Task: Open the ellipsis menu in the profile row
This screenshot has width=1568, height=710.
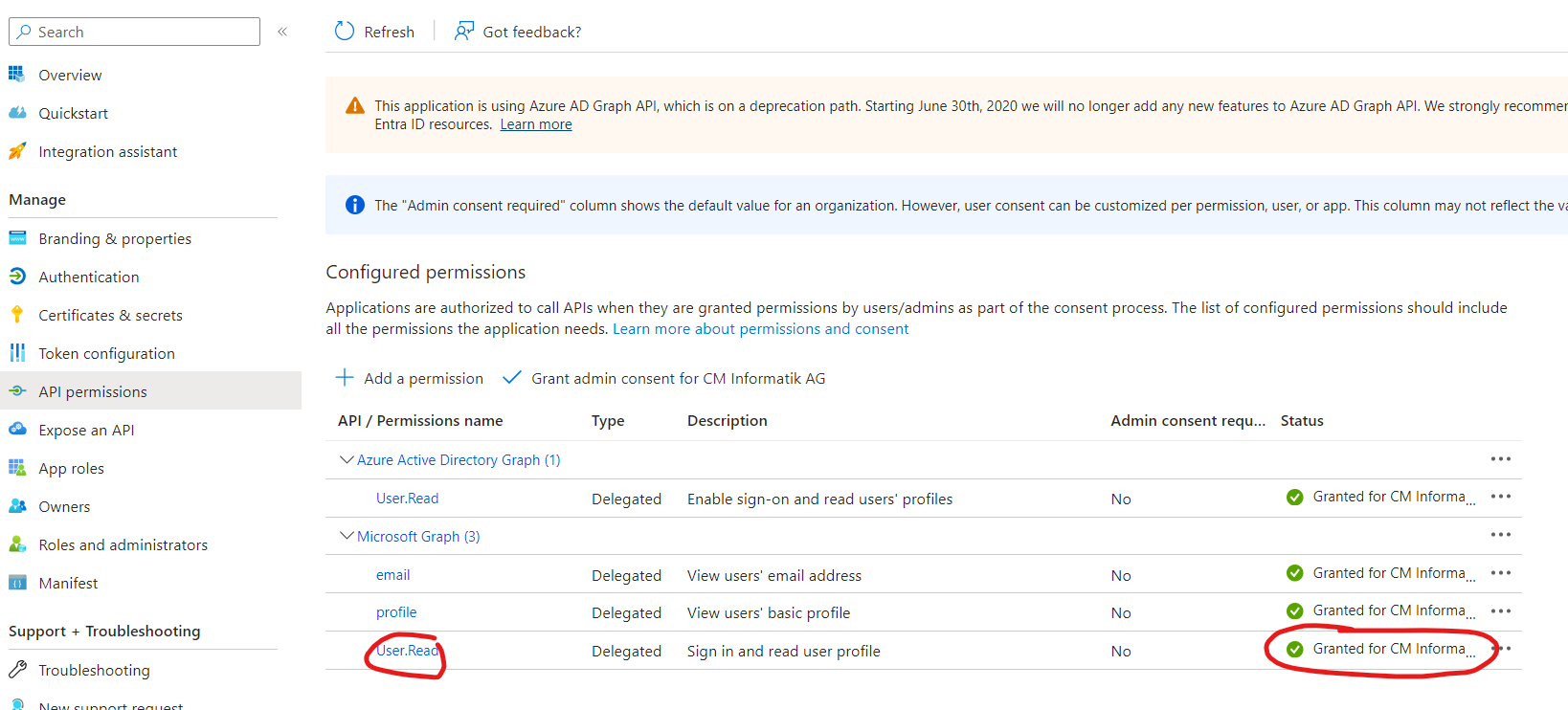Action: 1500,610
